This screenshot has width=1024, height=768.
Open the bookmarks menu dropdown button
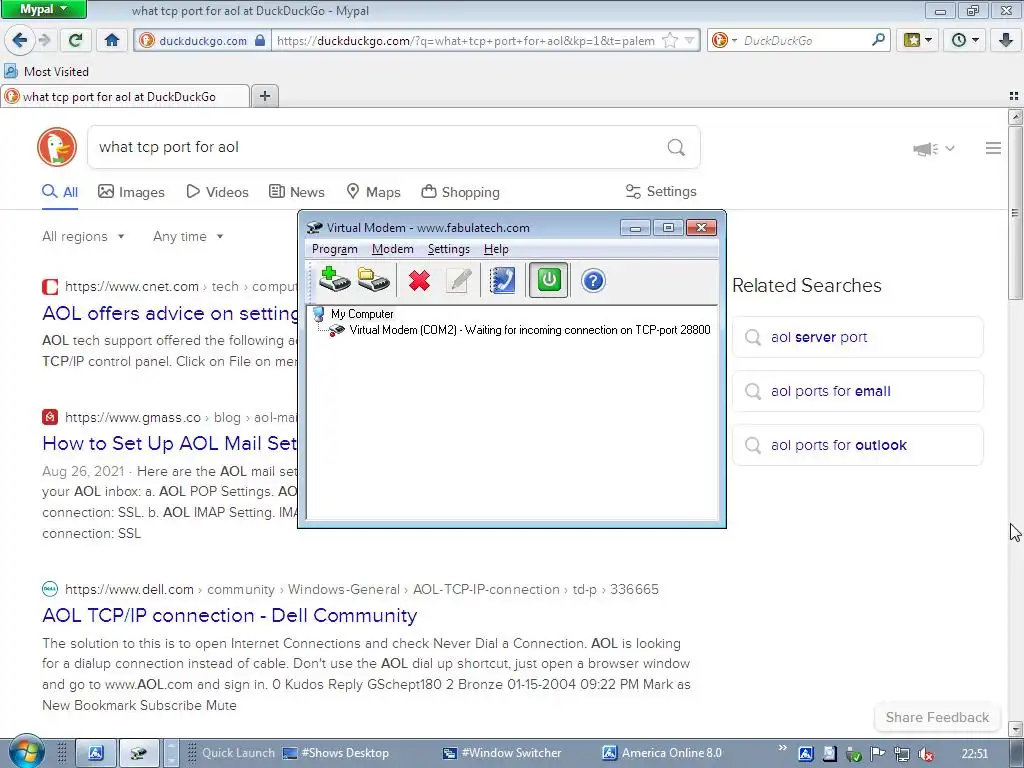click(918, 40)
